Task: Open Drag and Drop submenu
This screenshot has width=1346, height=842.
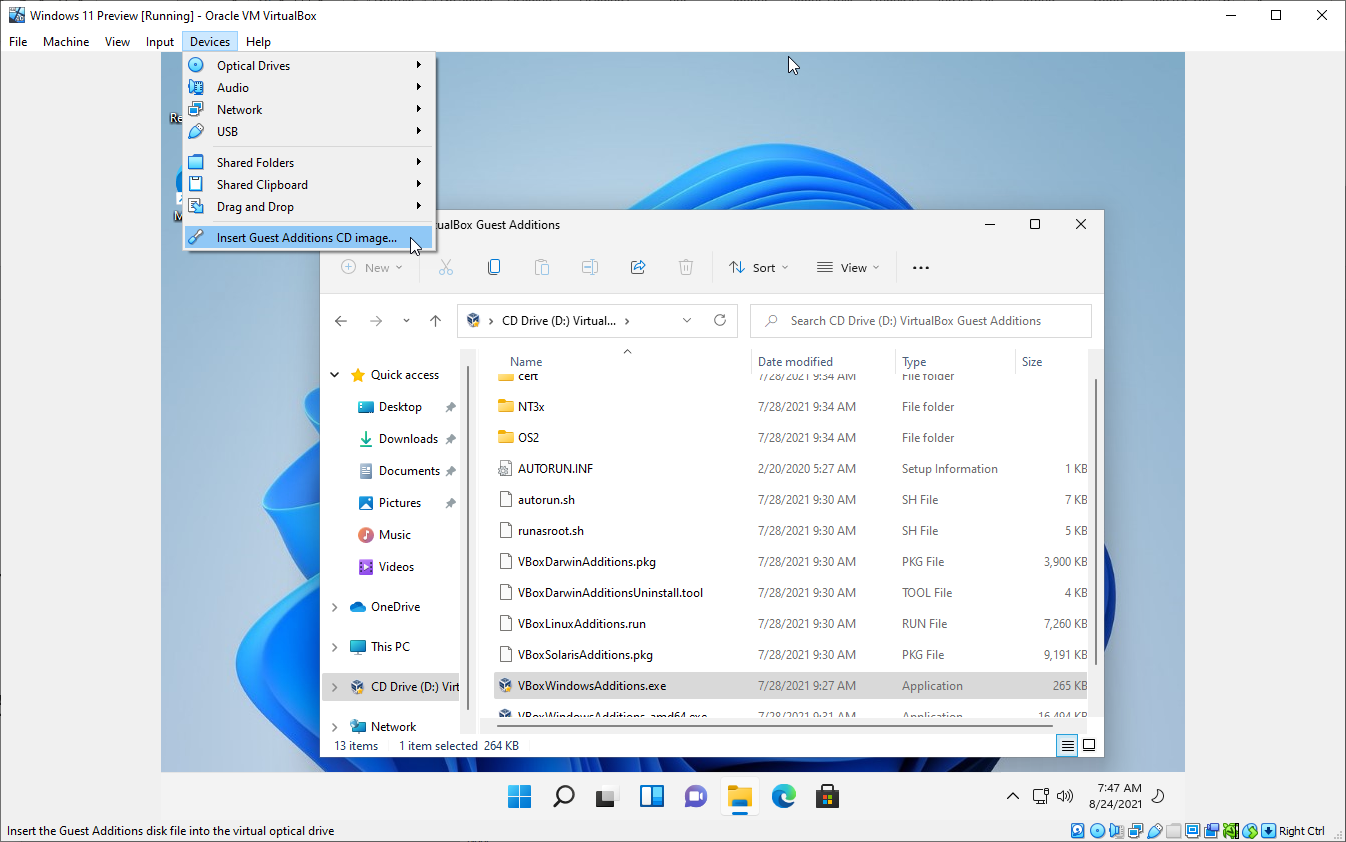Action: pos(309,206)
